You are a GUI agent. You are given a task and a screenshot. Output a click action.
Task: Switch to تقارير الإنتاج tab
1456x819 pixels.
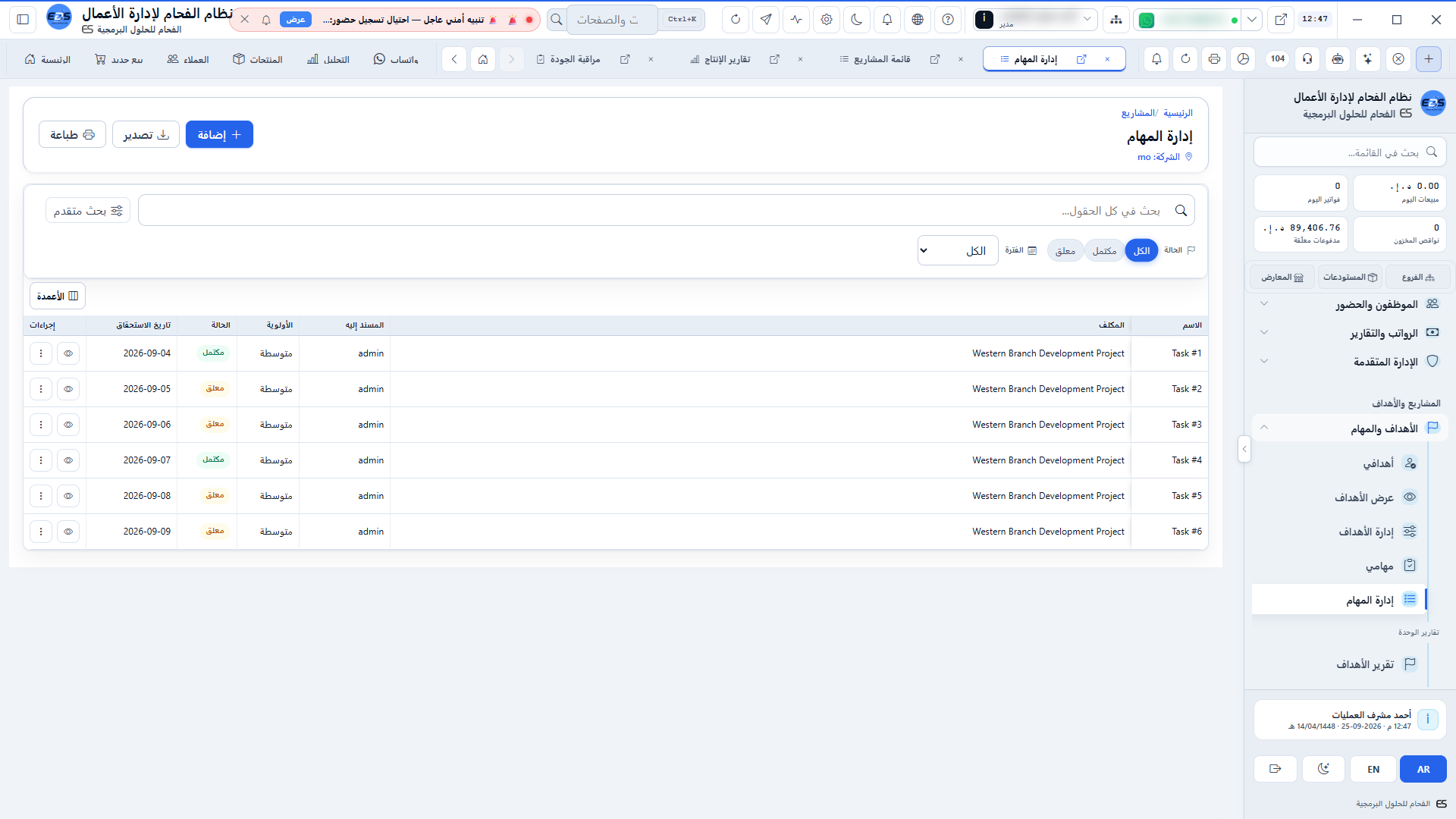727,59
